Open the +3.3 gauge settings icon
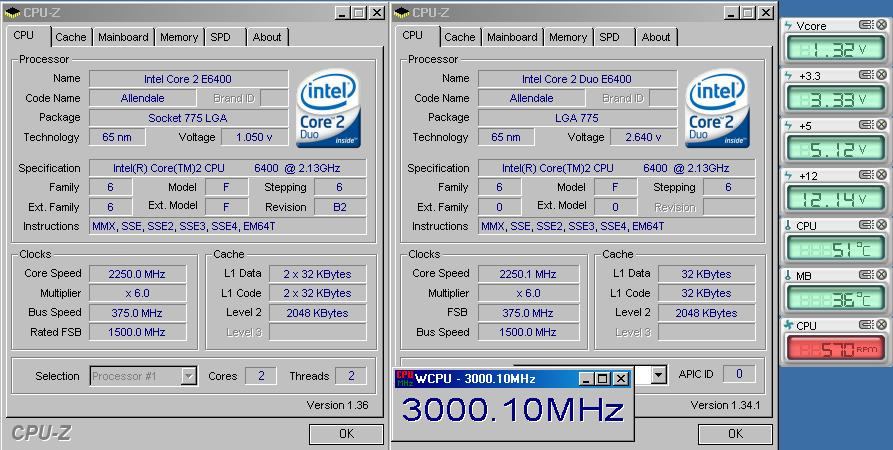893x450 pixels. pos(866,75)
